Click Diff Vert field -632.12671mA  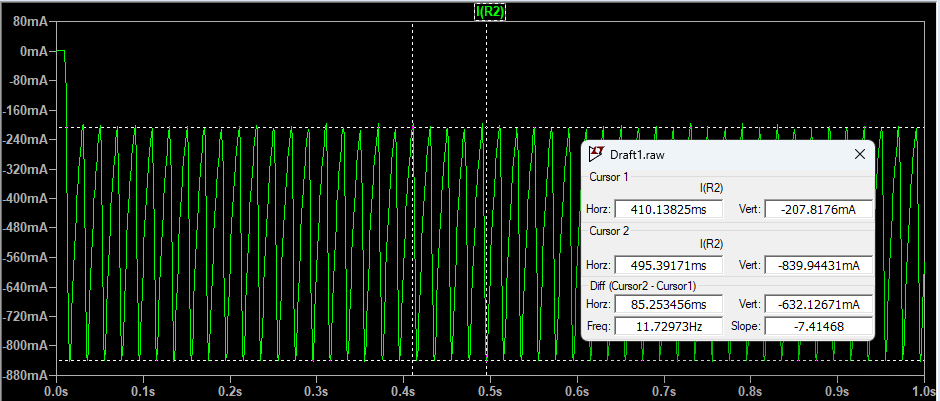tap(818, 304)
